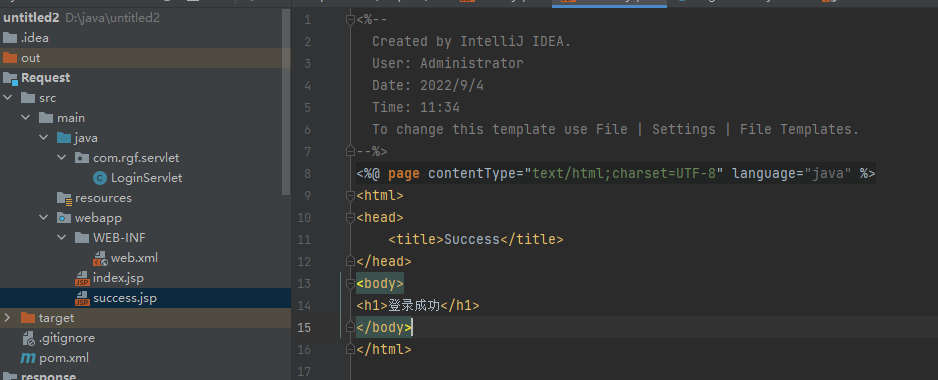Click the 'Time: 11:34' comment line
The width and height of the screenshot is (938, 380).
[x=416, y=108]
